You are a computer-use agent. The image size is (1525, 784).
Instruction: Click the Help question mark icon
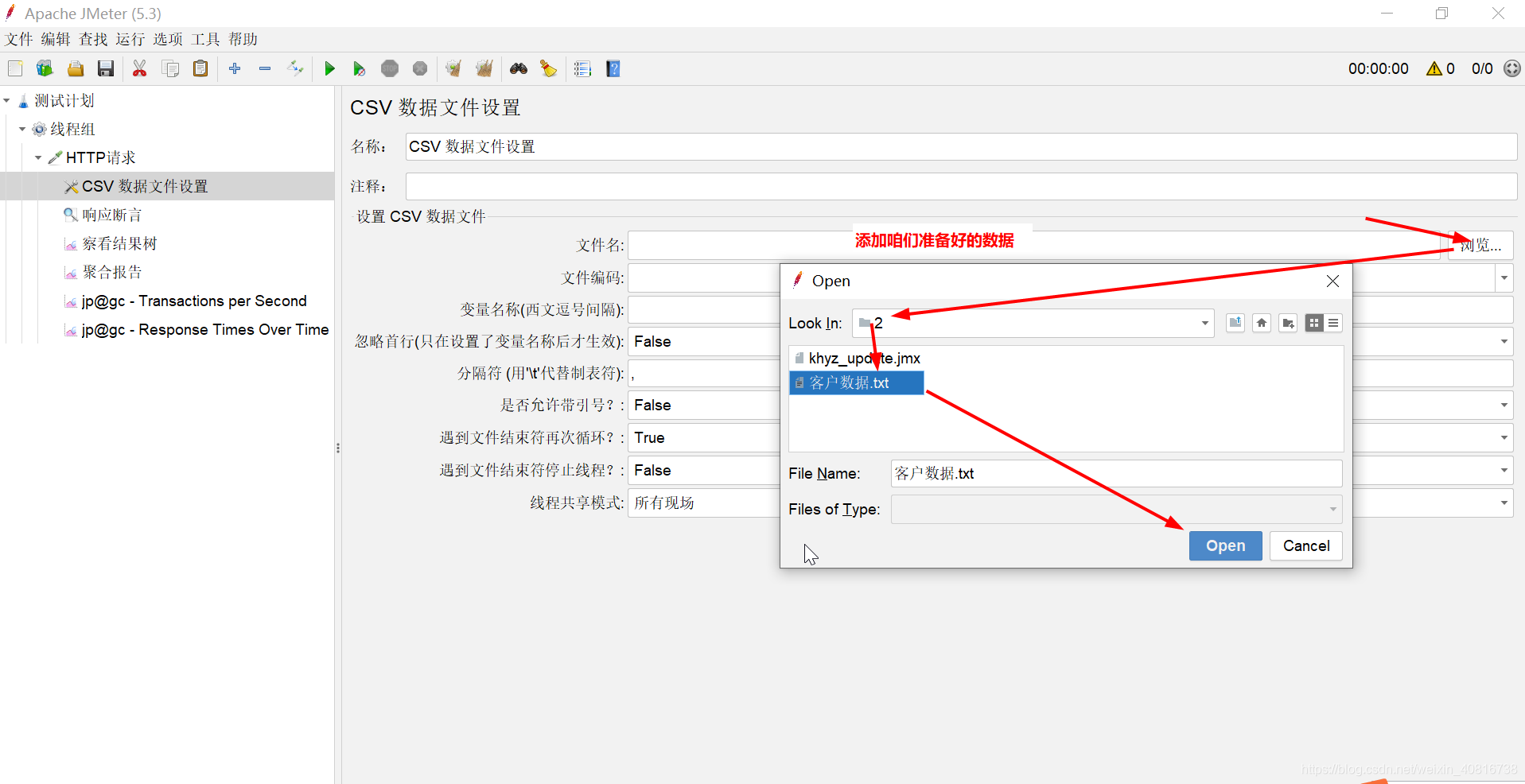click(613, 69)
